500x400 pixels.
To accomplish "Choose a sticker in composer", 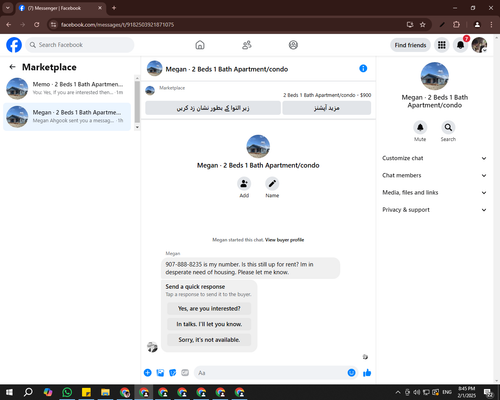I will pyautogui.click(x=173, y=373).
